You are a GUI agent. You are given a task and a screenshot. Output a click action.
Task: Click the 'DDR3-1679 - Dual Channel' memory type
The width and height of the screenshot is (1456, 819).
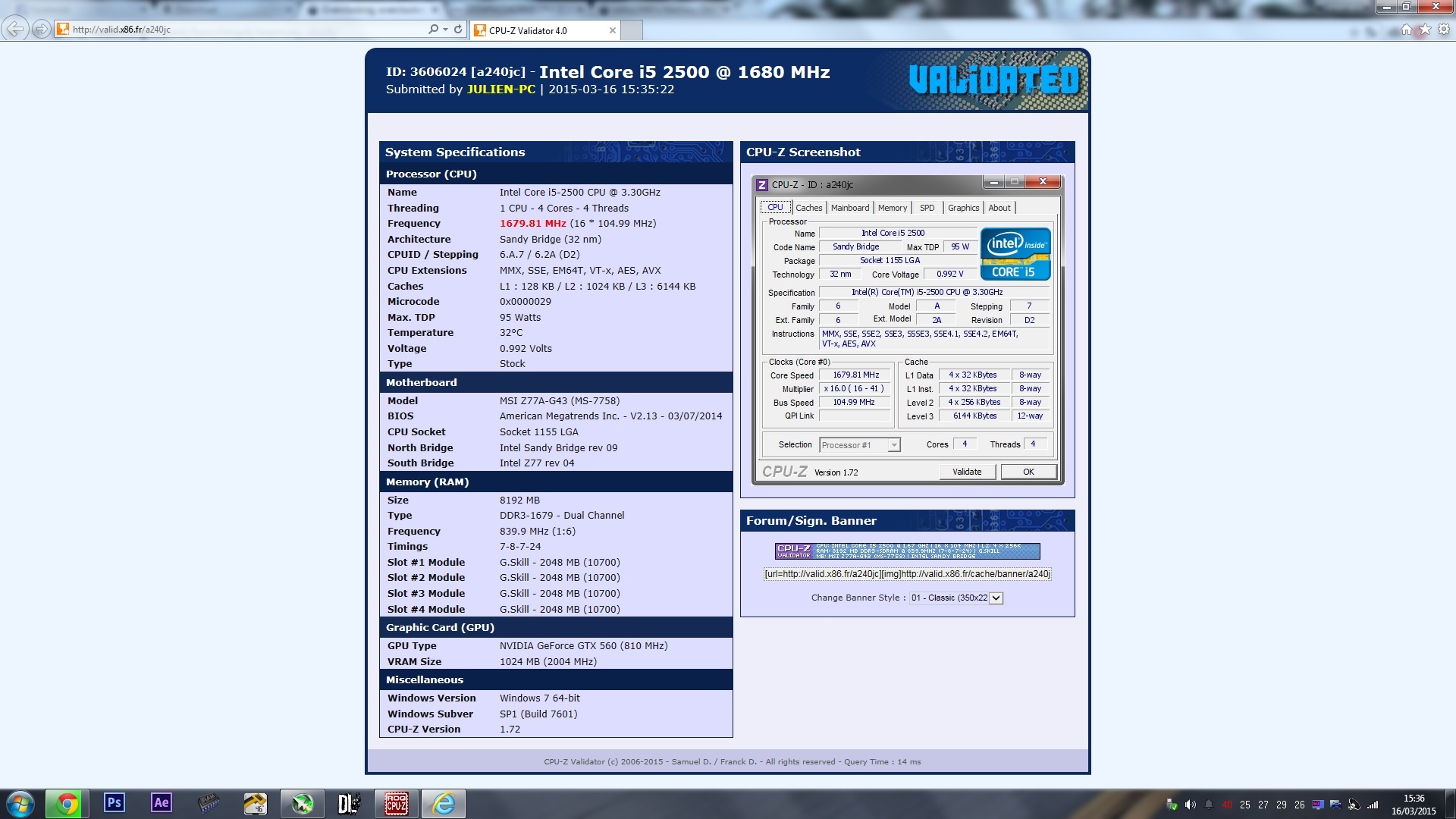(x=561, y=516)
